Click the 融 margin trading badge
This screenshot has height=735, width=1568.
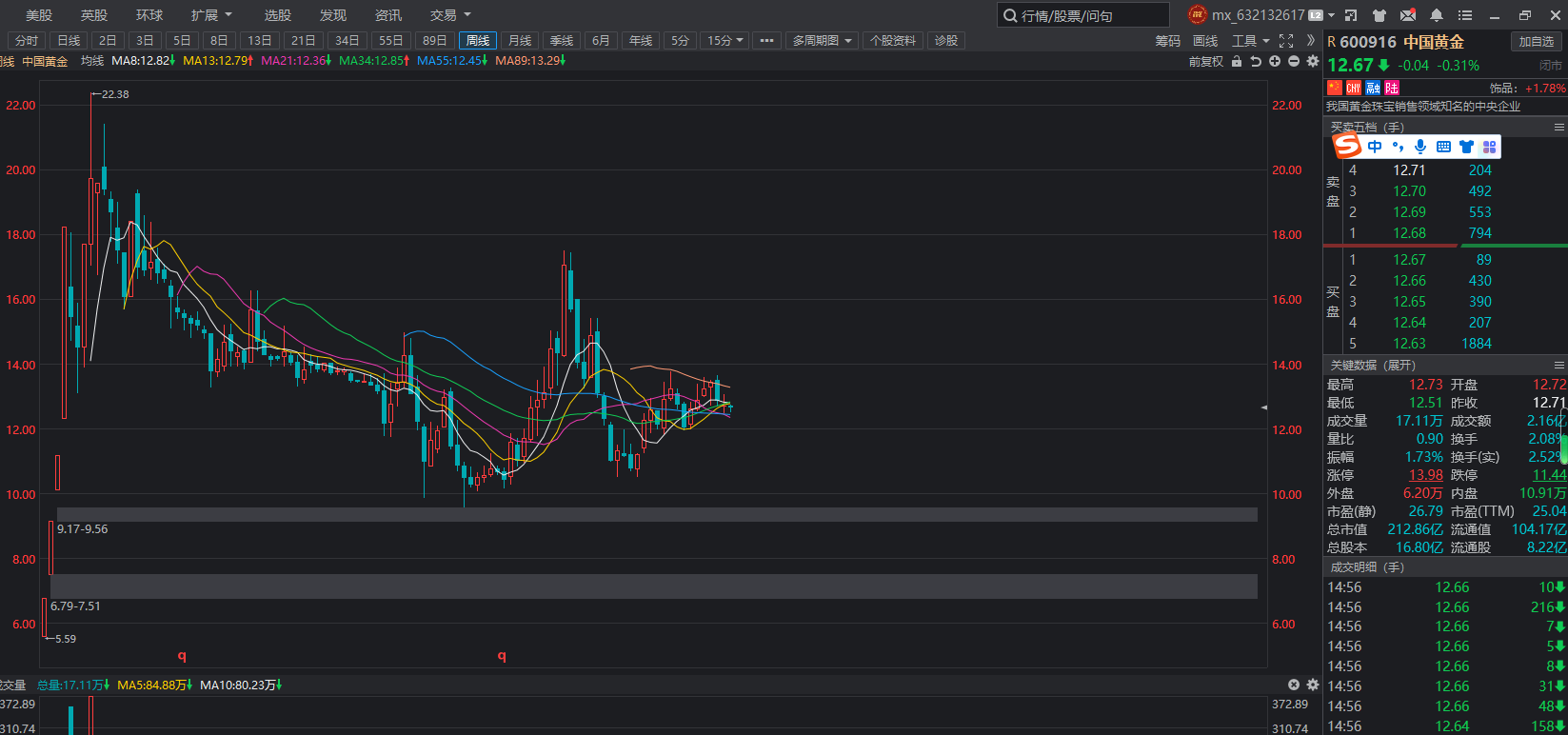click(1373, 88)
